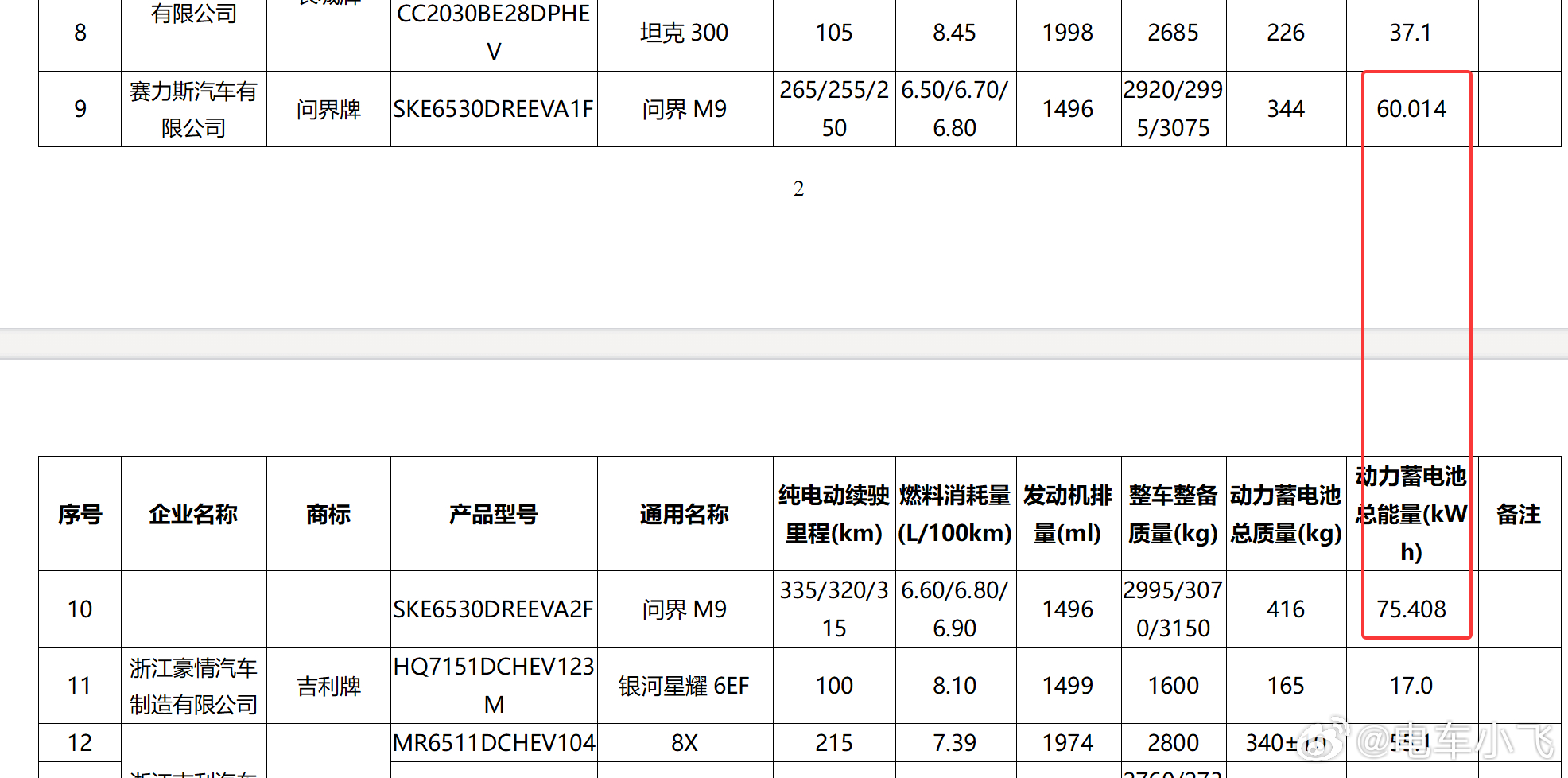Select the battery mass value "344"

pos(1286,109)
